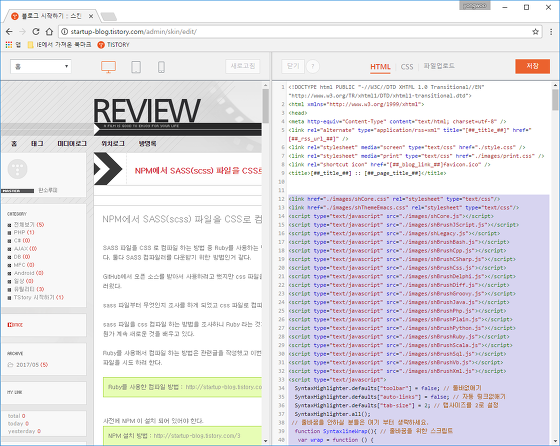Switch to the HTML tab

click(380, 67)
